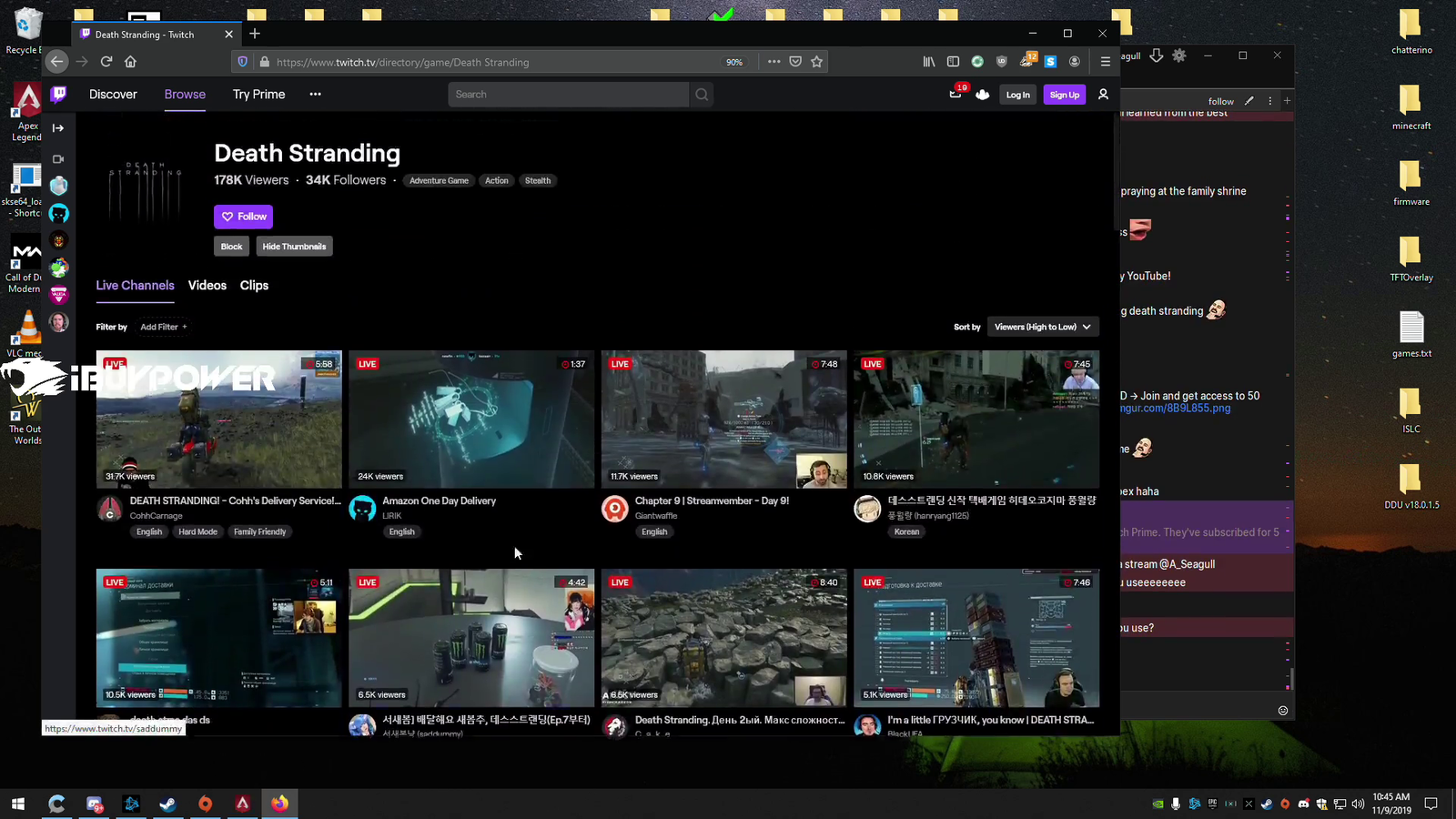Open Firefox page actions ellipsis
1456x819 pixels.
click(x=773, y=62)
